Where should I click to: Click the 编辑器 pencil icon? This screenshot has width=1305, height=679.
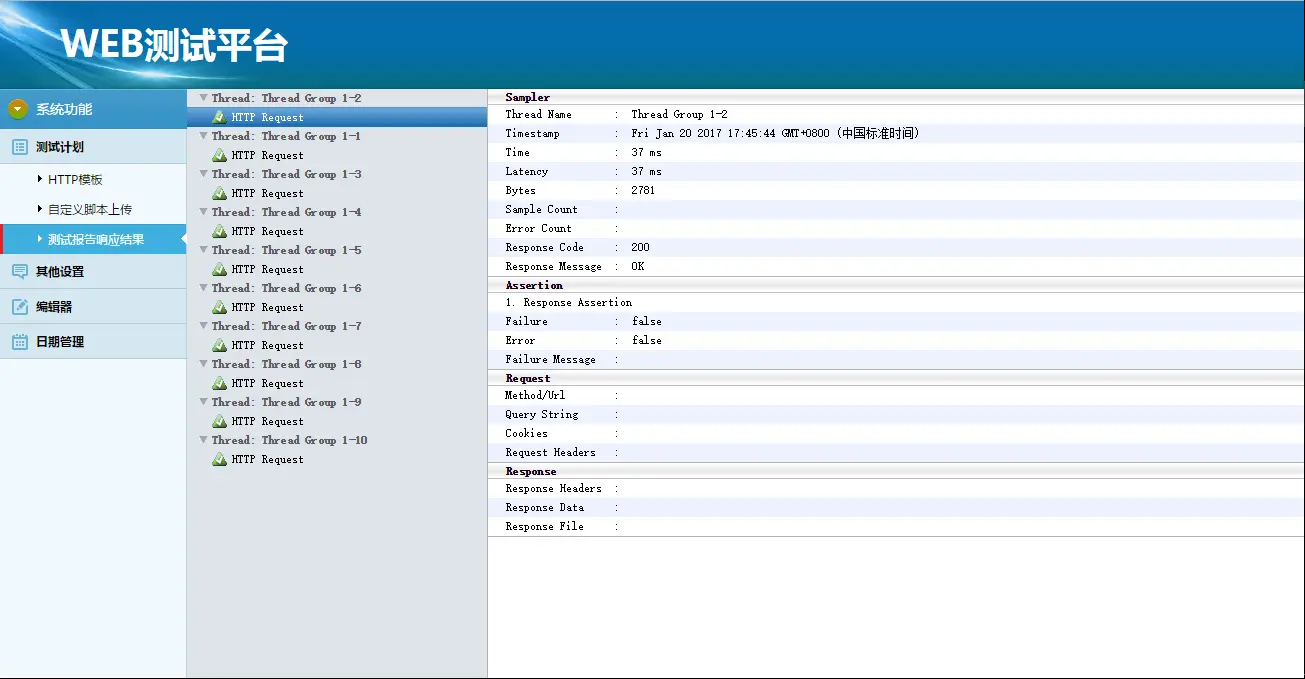click(x=19, y=306)
